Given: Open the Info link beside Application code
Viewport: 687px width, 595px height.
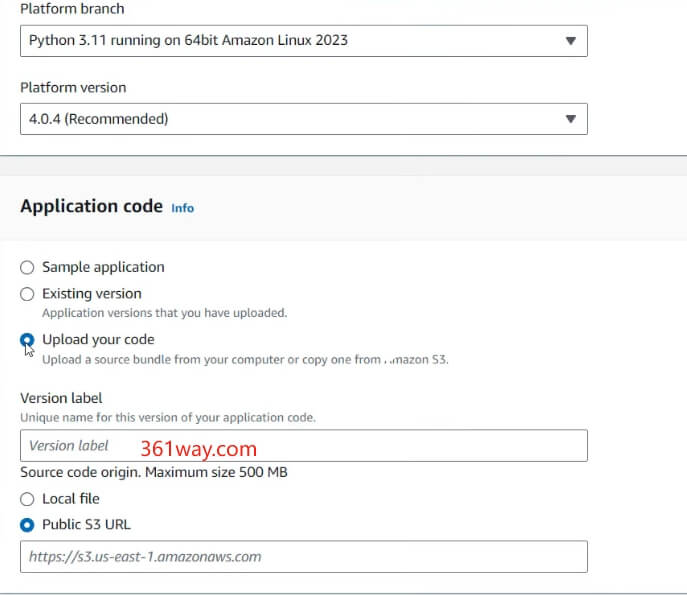Looking at the screenshot, I should [183, 208].
